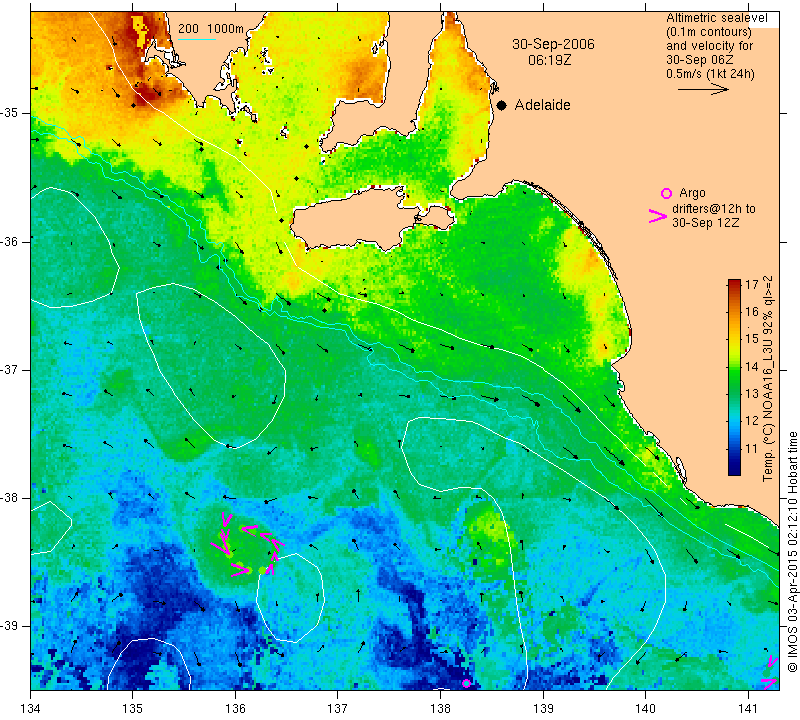Screen dimensions: 800x720
Task: Click the '0.5m/s (1kt 24h)' scale text
Action: [710, 73]
